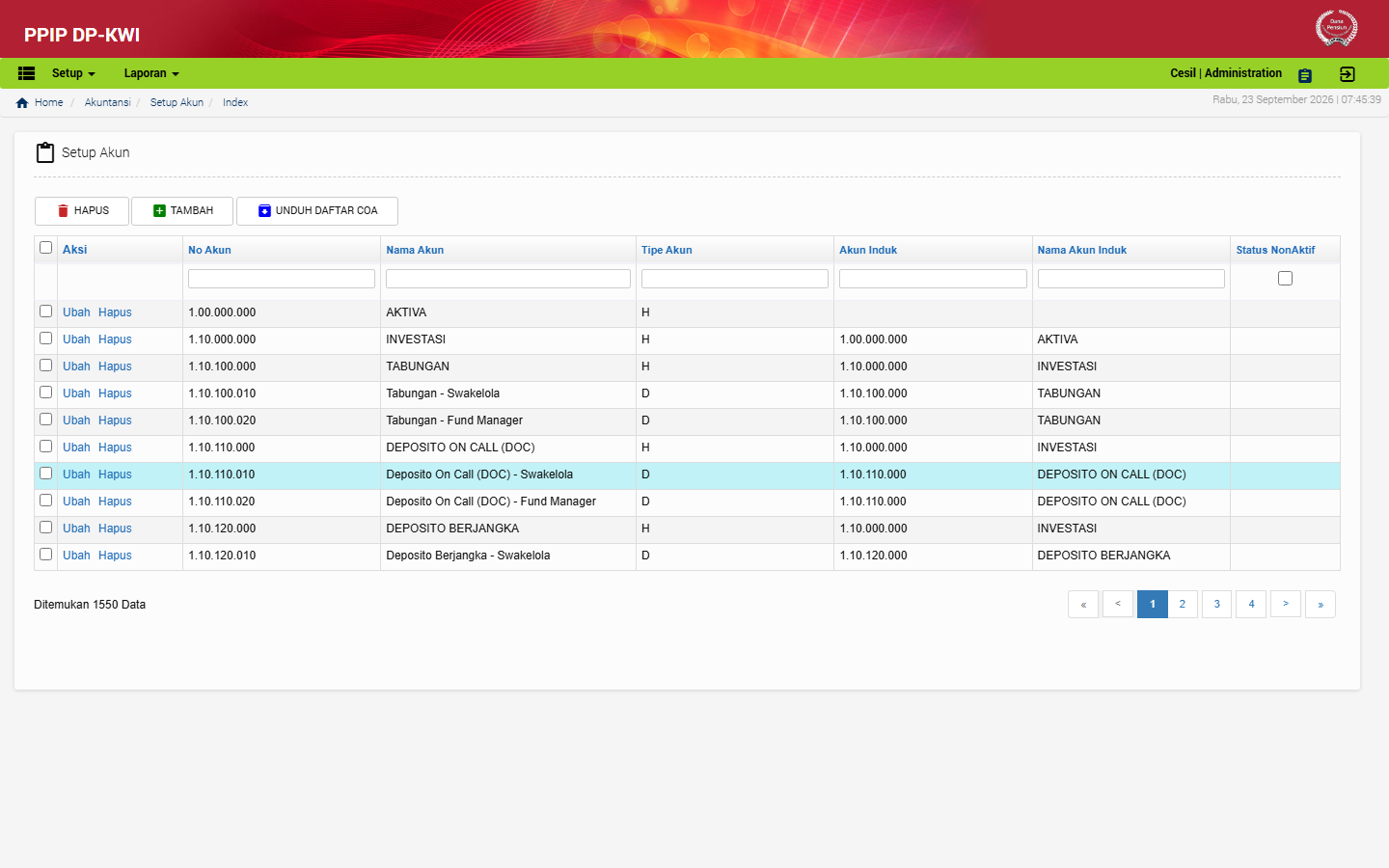Jump to first page with « button
Viewport: 1389px width, 868px height.
click(x=1083, y=604)
